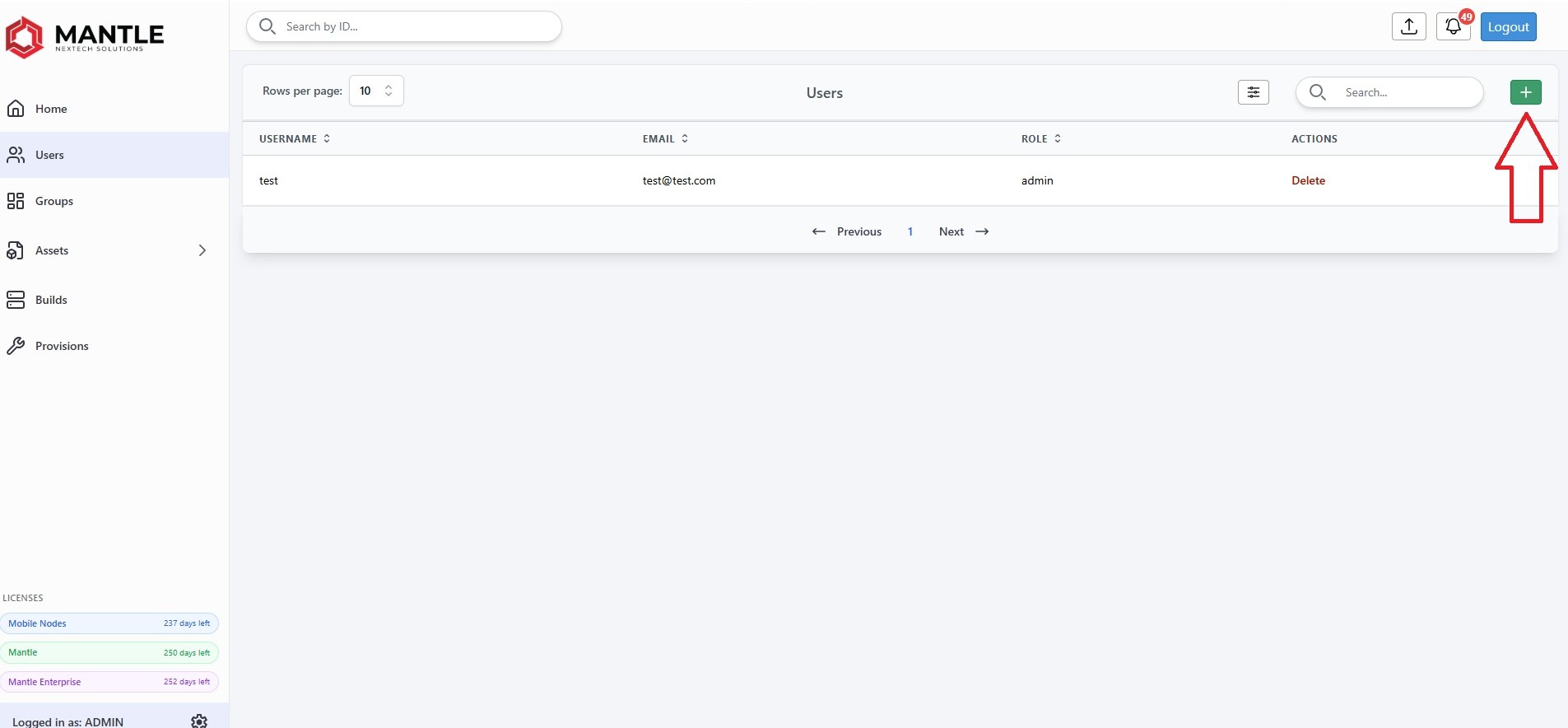This screenshot has height=728, width=1568.
Task: Click the Mantle logo in the sidebar
Action: (x=84, y=36)
